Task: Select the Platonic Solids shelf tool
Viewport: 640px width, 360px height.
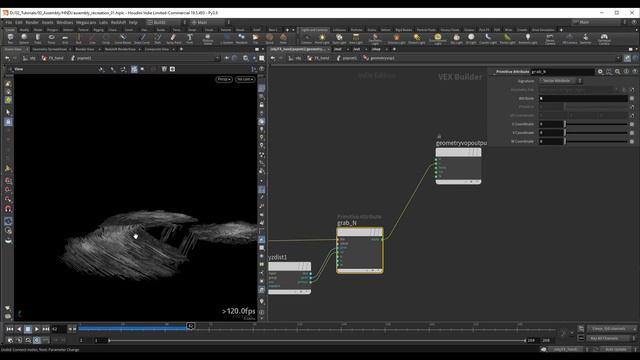Action: point(208,38)
